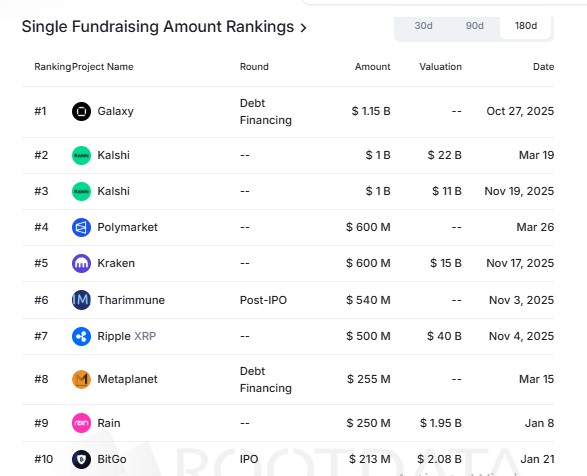Image resolution: width=587 pixels, height=476 pixels.
Task: Click the #10 ranking cell
Action: coord(43,459)
